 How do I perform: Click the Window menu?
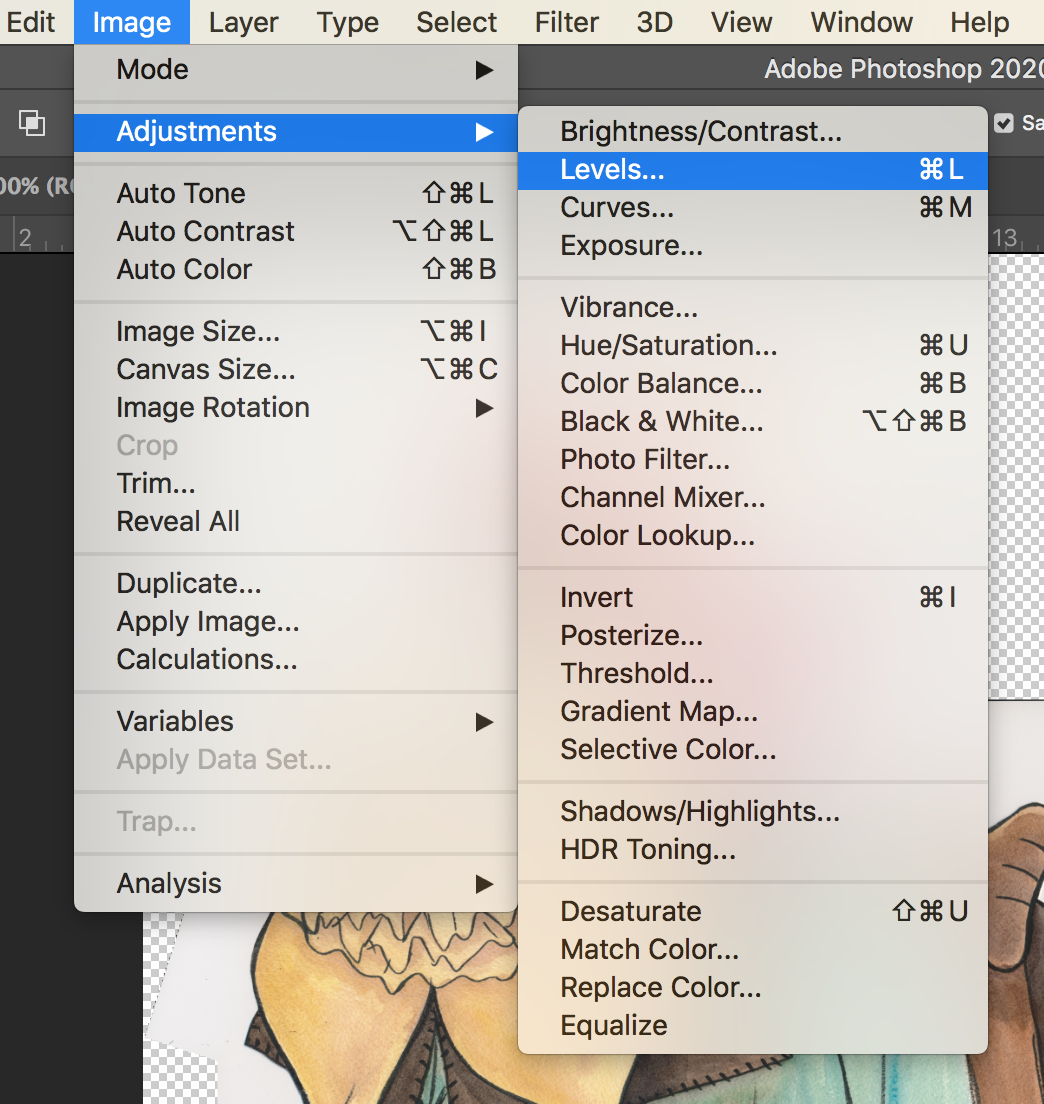coord(861,22)
